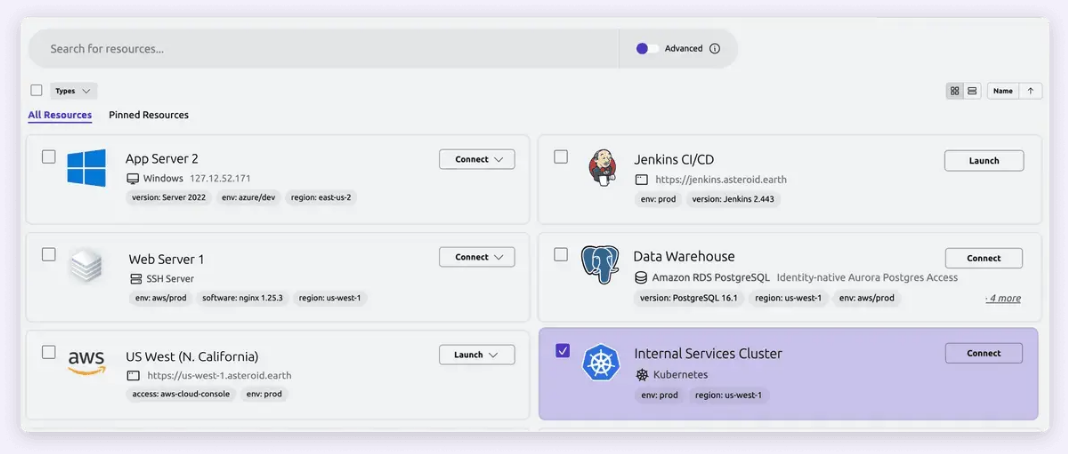Open Connect dropdown for Web Server 1
The height and width of the screenshot is (454, 1068).
click(477, 257)
